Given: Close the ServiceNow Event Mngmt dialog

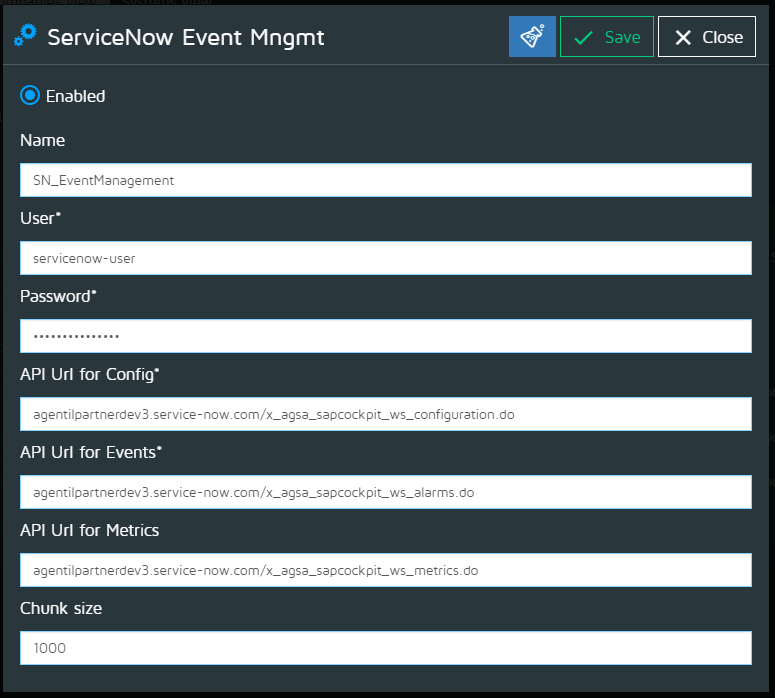Looking at the screenshot, I should pyautogui.click(x=708, y=37).
